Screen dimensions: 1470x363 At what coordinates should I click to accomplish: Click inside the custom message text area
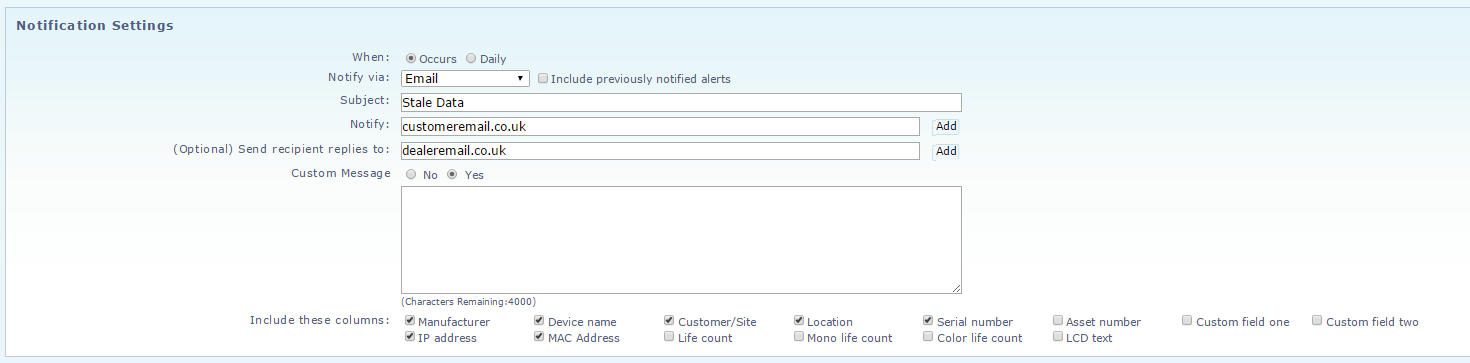(x=681, y=240)
